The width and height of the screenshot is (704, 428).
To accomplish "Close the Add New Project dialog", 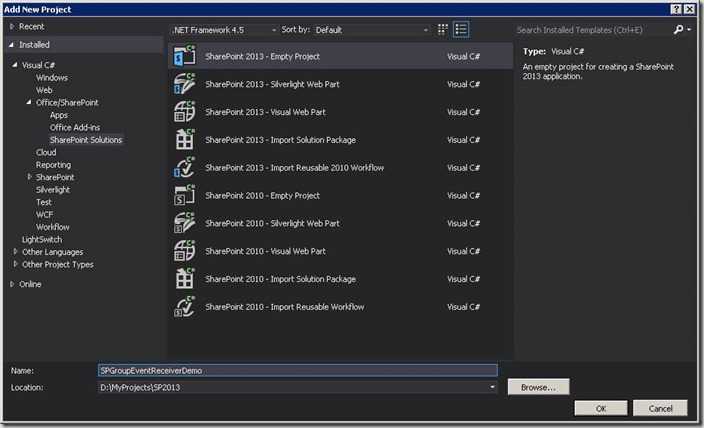I will [x=689, y=9].
